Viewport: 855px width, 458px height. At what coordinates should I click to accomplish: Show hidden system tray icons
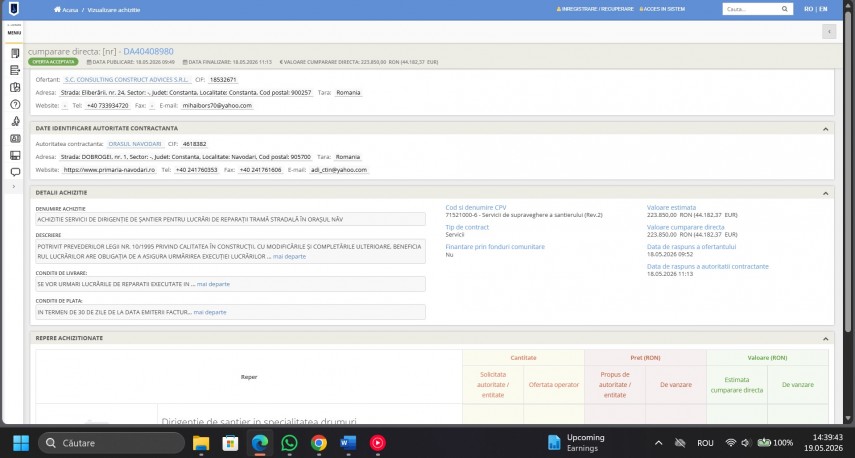pyautogui.click(x=659, y=443)
